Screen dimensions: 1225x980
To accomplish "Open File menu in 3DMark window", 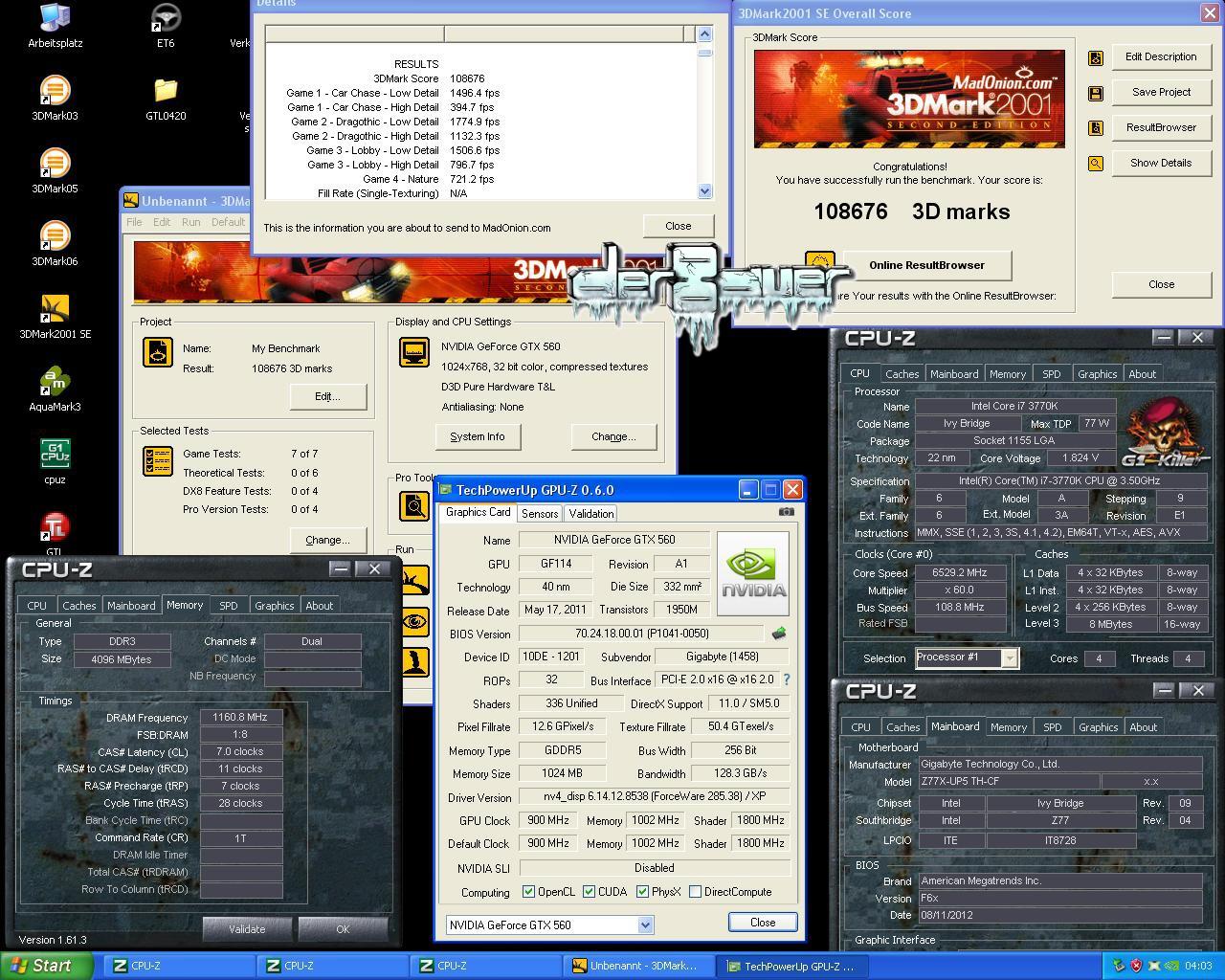I will [x=135, y=222].
